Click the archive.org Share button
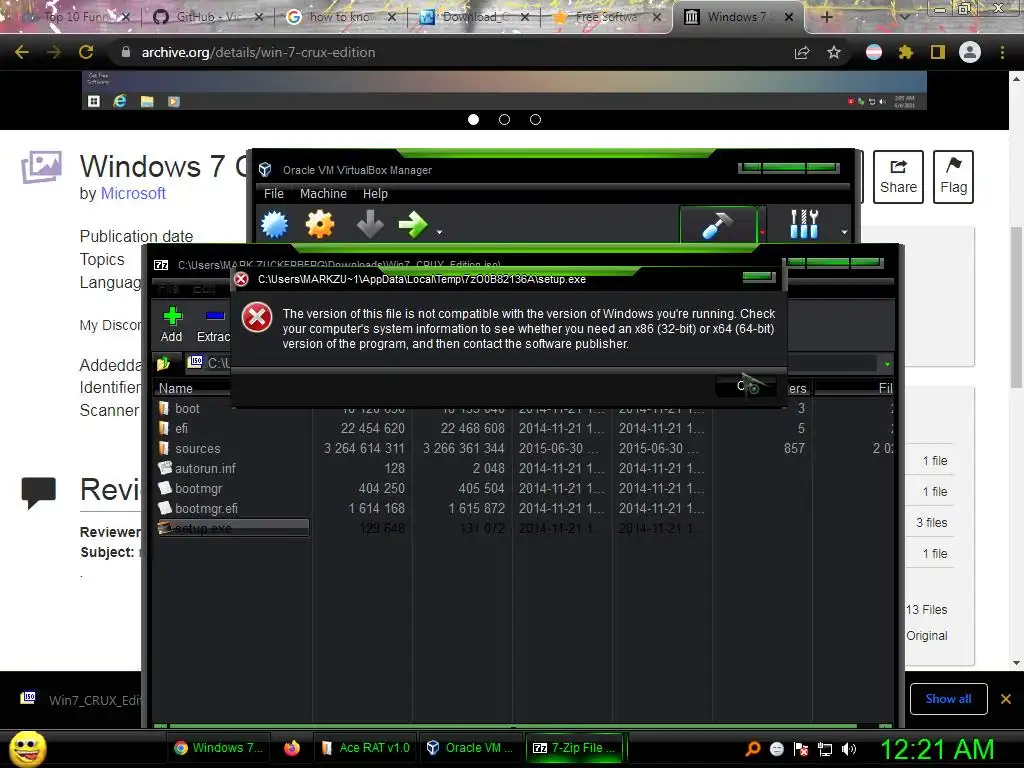The height and width of the screenshot is (768, 1024). (x=898, y=177)
